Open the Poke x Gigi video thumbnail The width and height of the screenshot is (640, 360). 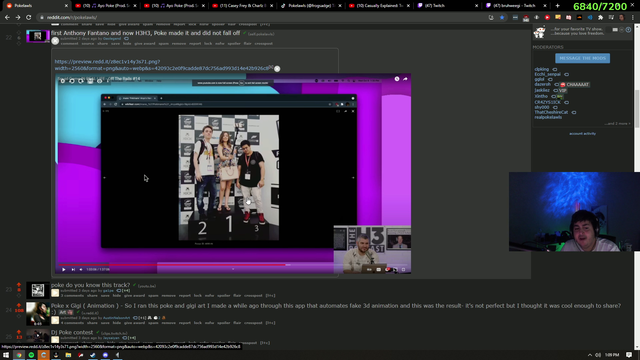click(38, 314)
